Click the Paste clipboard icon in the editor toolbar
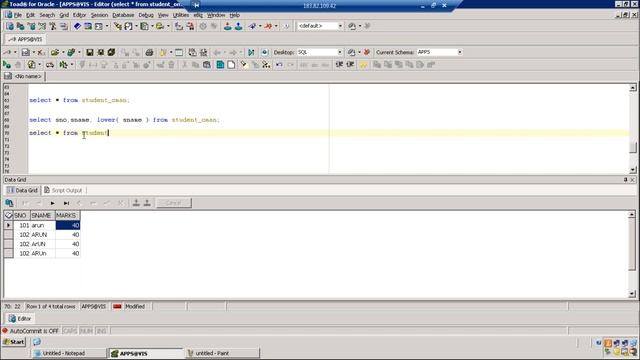This screenshot has width=640, height=360. point(207,65)
